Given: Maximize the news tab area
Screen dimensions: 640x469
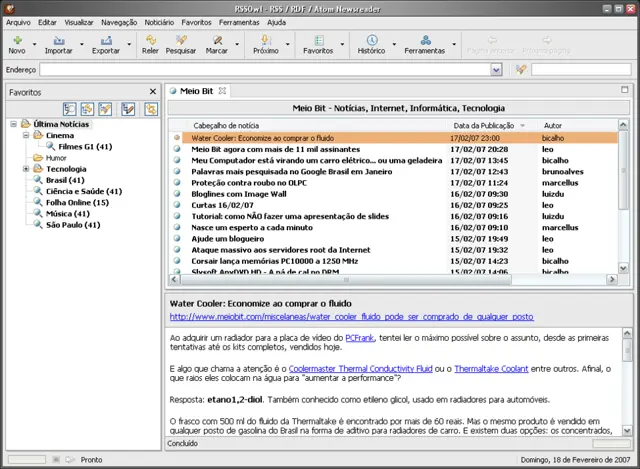Looking at the screenshot, I should click(624, 89).
